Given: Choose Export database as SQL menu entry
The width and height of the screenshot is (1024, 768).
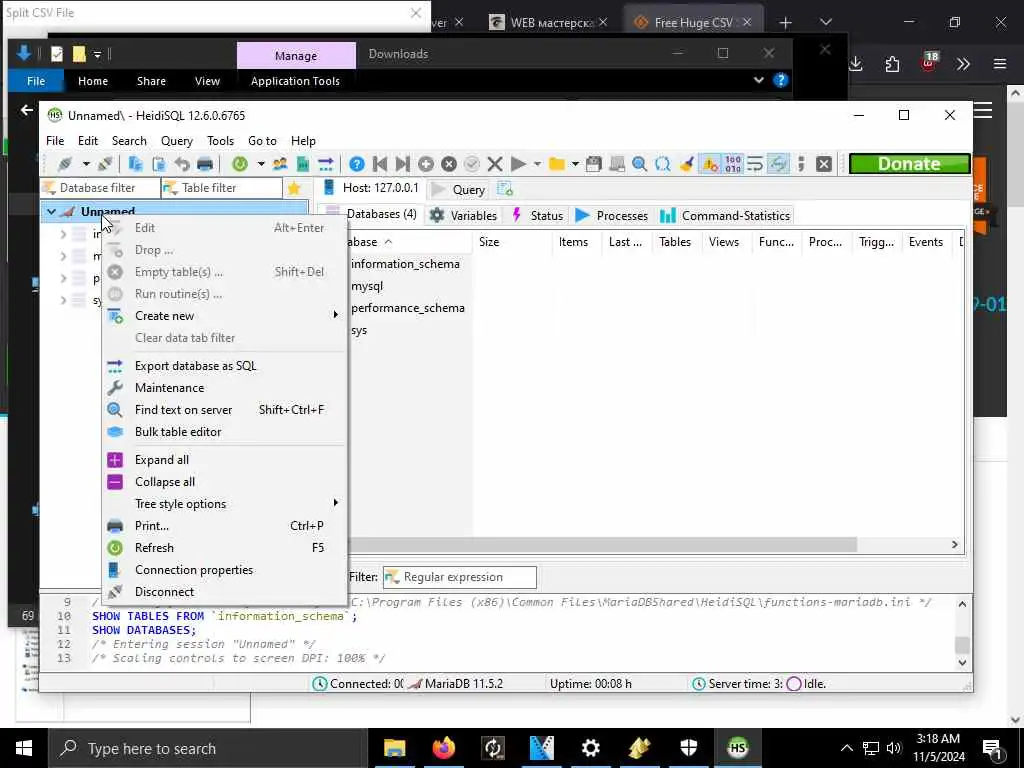Looking at the screenshot, I should pos(226,366).
